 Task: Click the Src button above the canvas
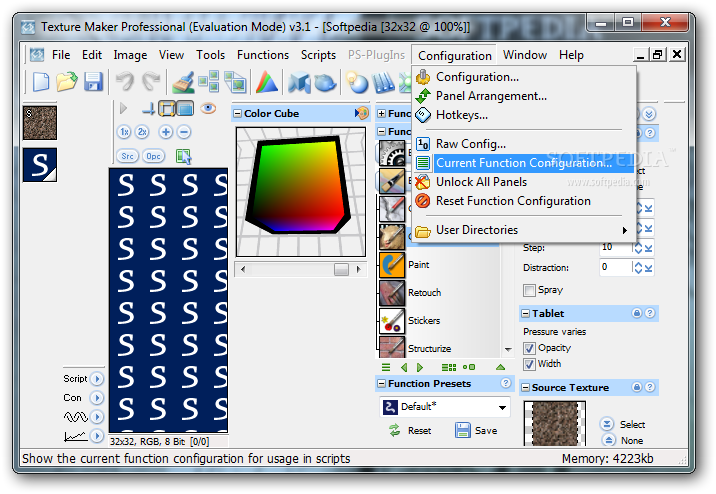127,156
